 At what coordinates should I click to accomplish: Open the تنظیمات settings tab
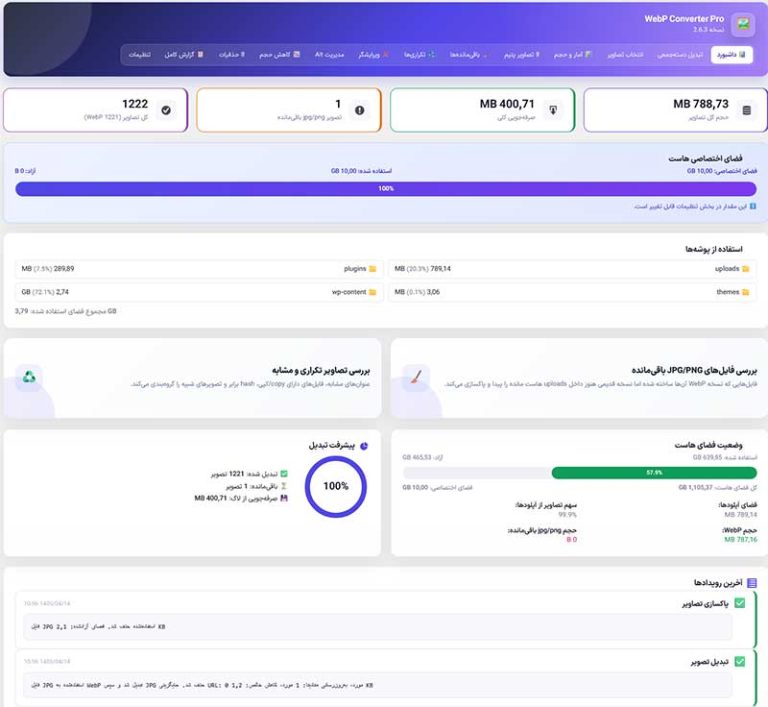[140, 55]
